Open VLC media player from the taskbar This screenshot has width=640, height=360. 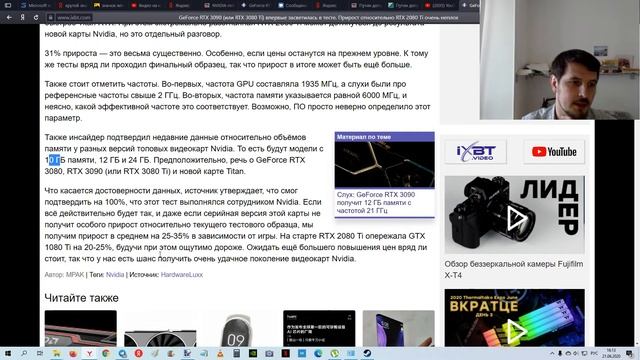coord(220,353)
